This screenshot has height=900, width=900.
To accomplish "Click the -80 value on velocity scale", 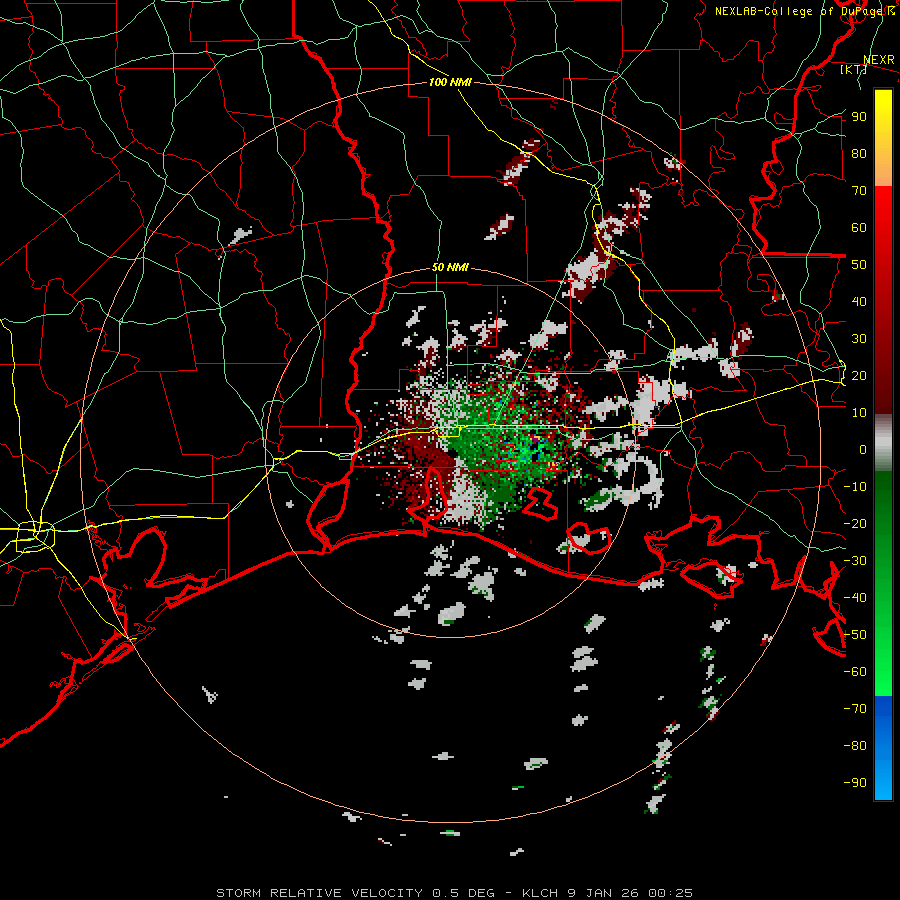I will coord(855,746).
